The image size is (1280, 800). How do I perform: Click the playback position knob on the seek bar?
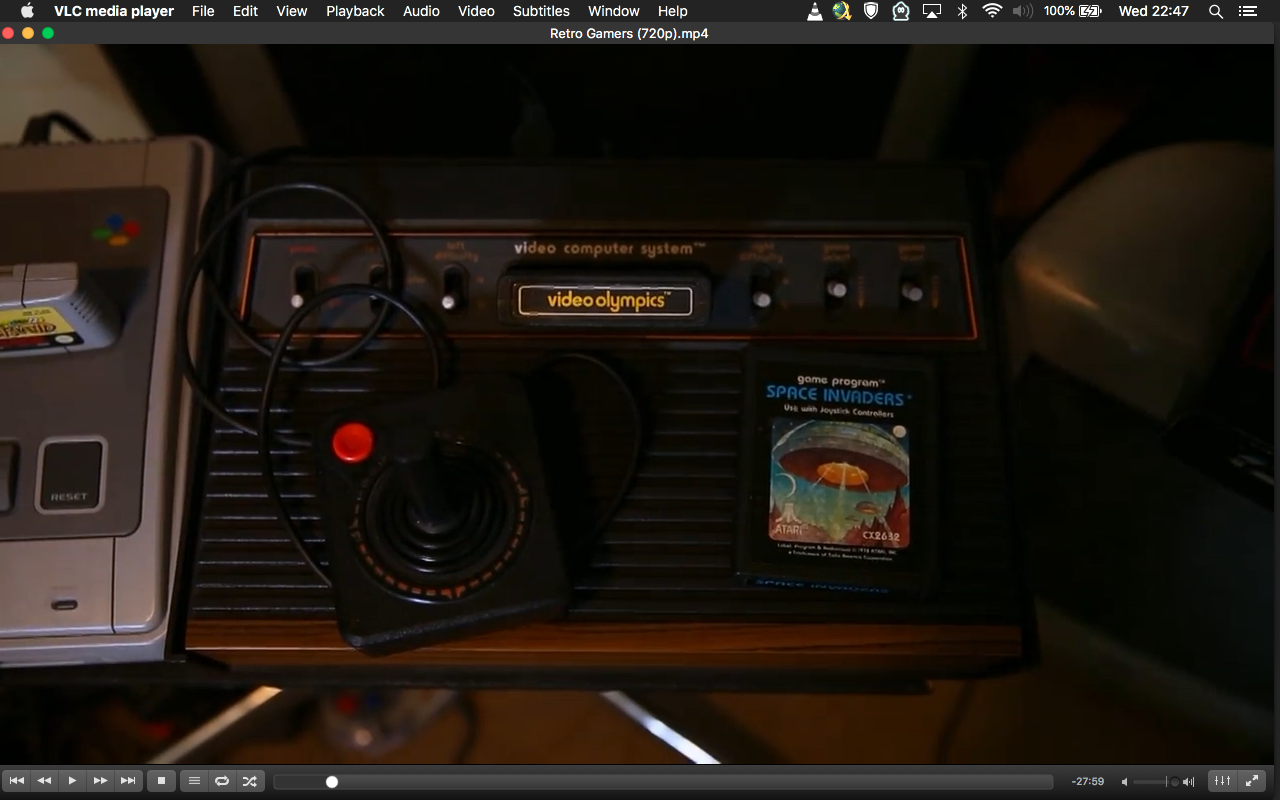(x=332, y=782)
